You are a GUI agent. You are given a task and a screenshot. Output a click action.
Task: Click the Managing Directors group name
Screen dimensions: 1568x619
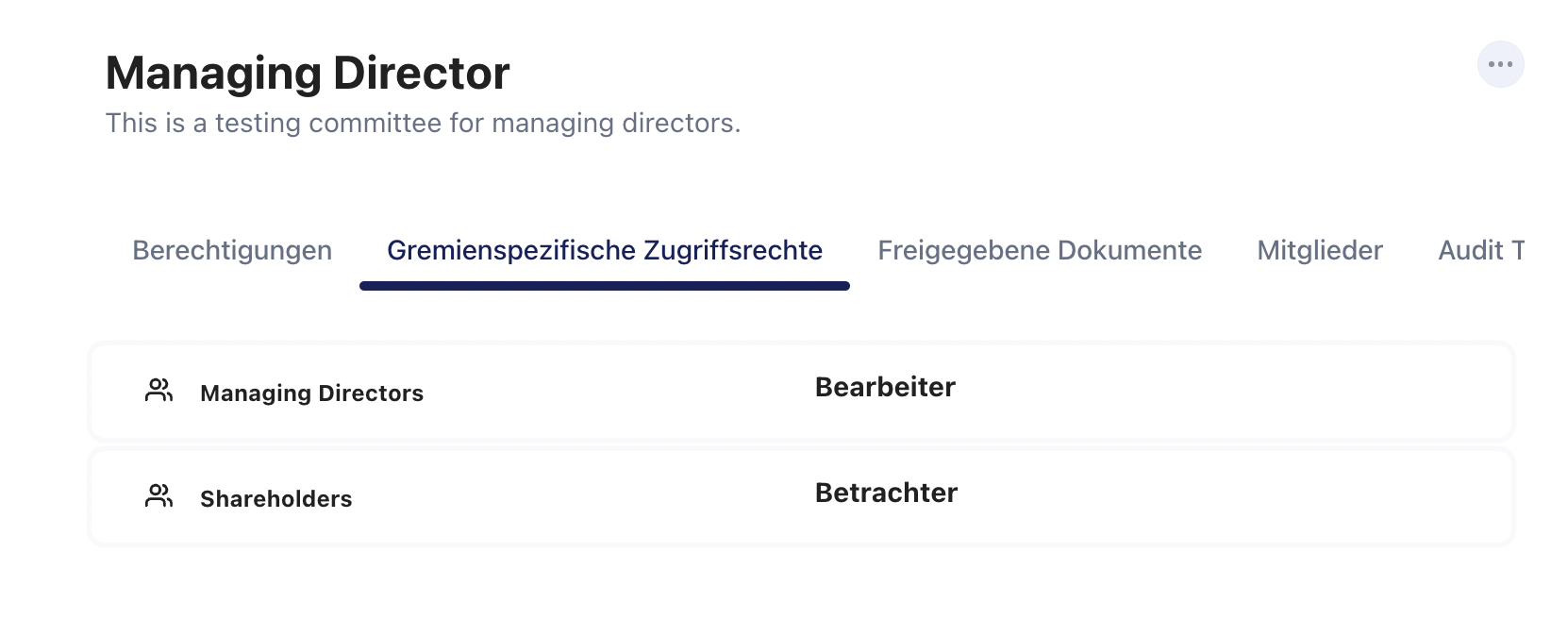[x=311, y=393]
